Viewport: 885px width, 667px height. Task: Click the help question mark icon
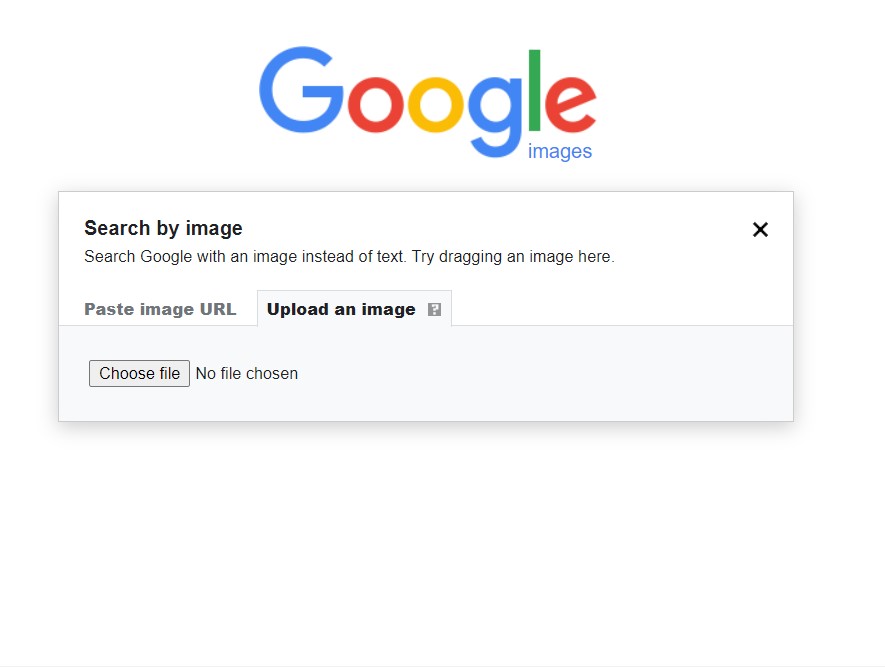point(434,310)
